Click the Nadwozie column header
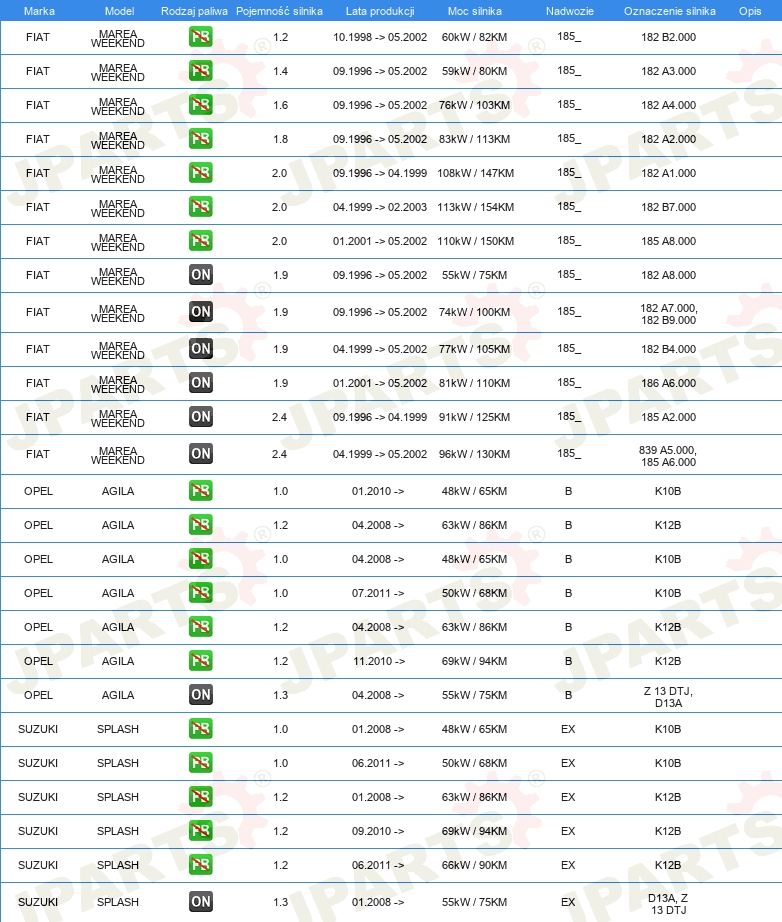The height and width of the screenshot is (922, 782). tap(569, 11)
